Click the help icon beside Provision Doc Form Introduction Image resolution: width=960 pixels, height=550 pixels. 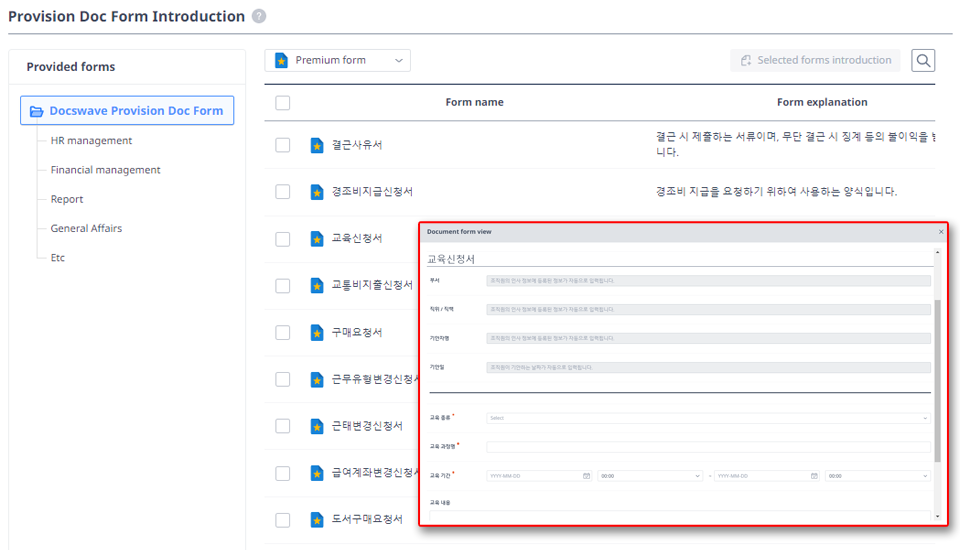259,17
